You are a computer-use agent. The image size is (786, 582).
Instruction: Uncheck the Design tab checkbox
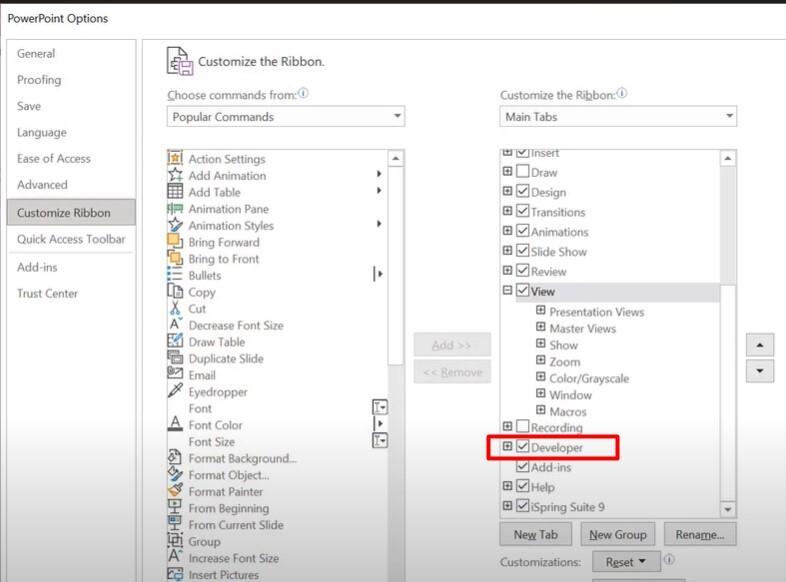coord(523,191)
